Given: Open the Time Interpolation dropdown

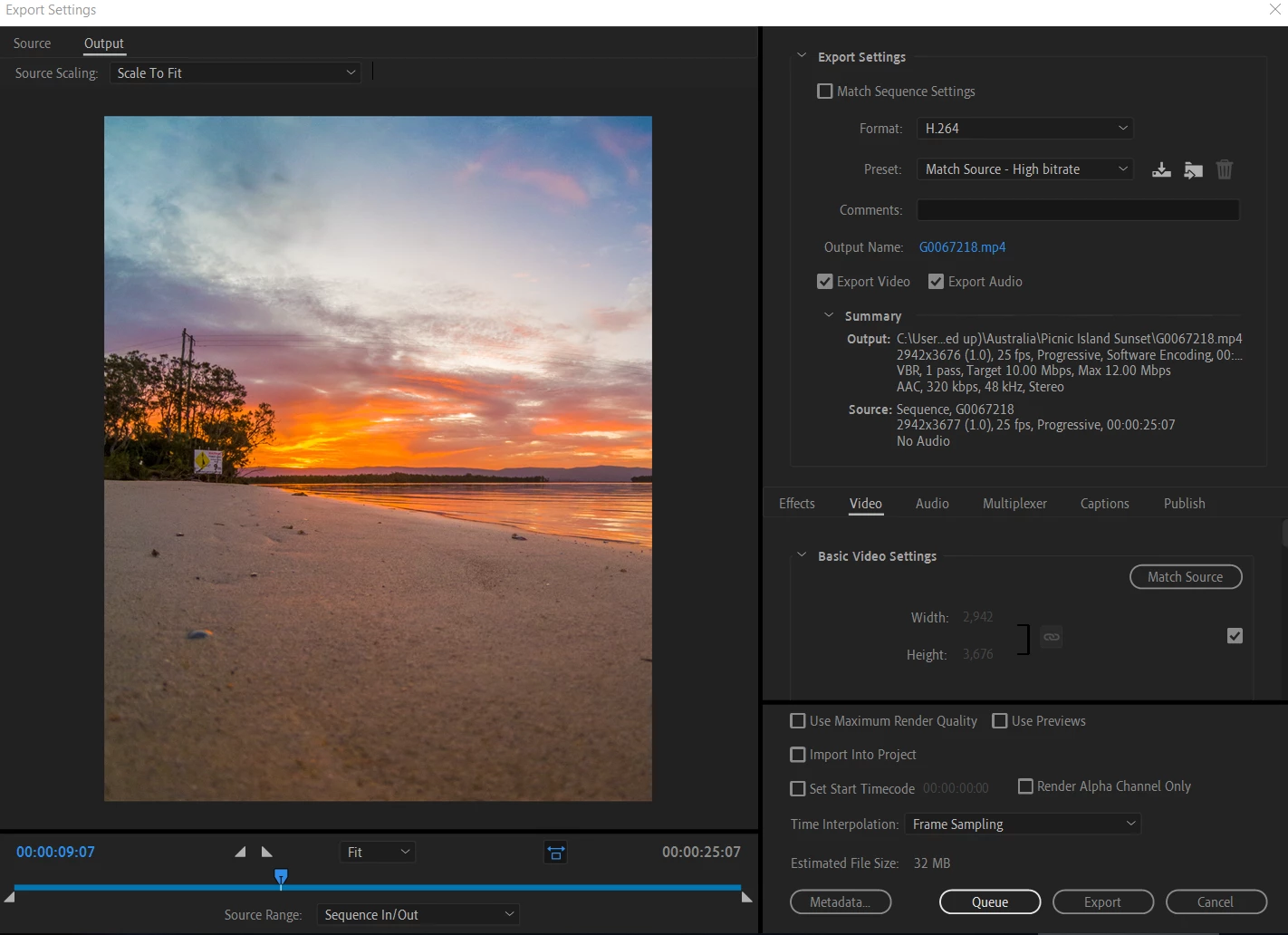Looking at the screenshot, I should click(x=1023, y=824).
